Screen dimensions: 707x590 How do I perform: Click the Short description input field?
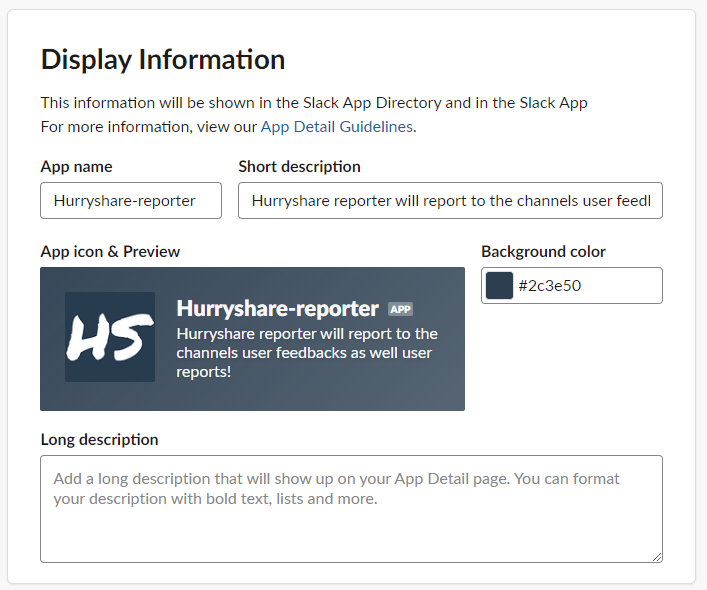click(450, 201)
